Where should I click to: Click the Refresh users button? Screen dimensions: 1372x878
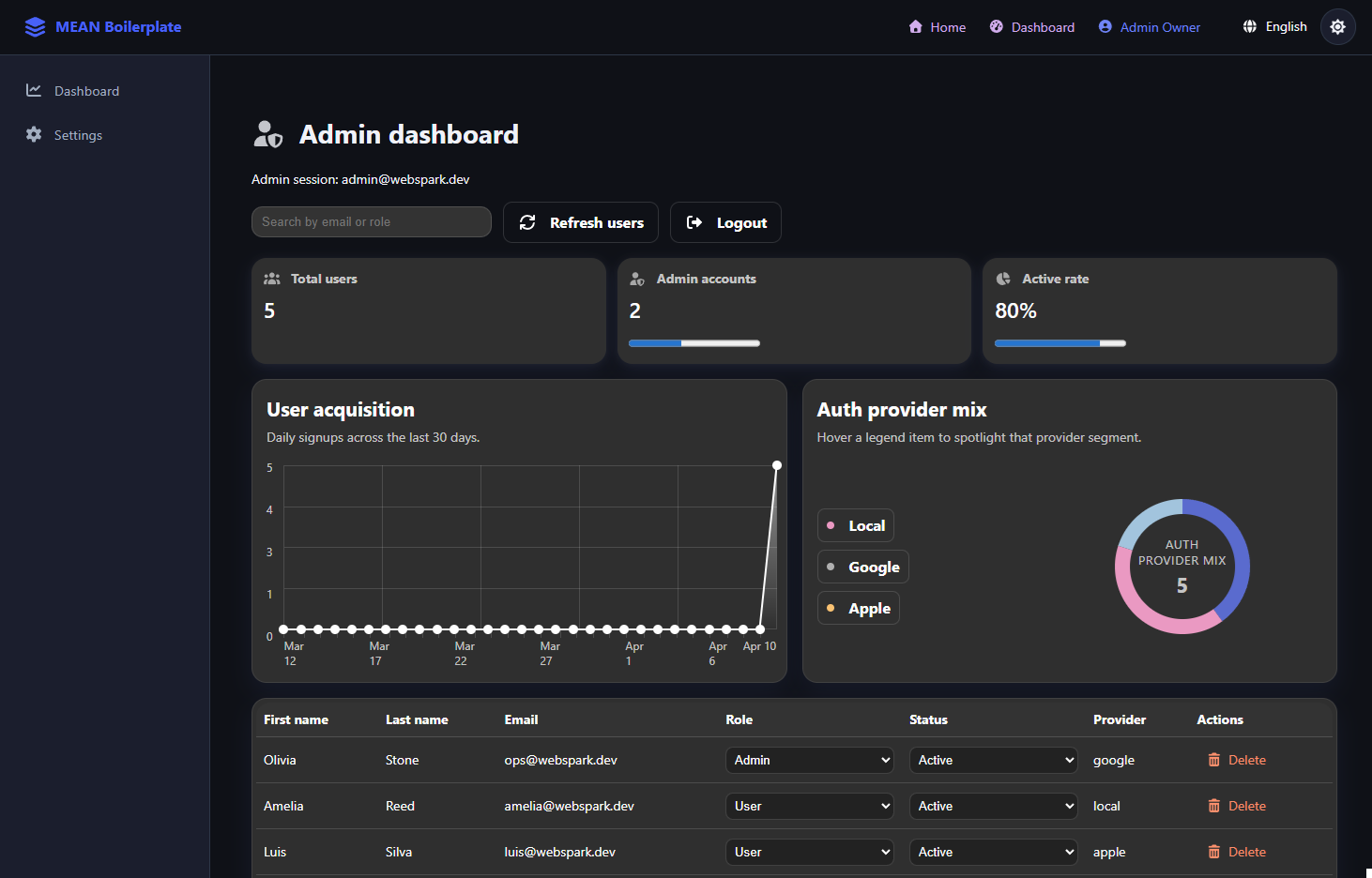click(580, 222)
